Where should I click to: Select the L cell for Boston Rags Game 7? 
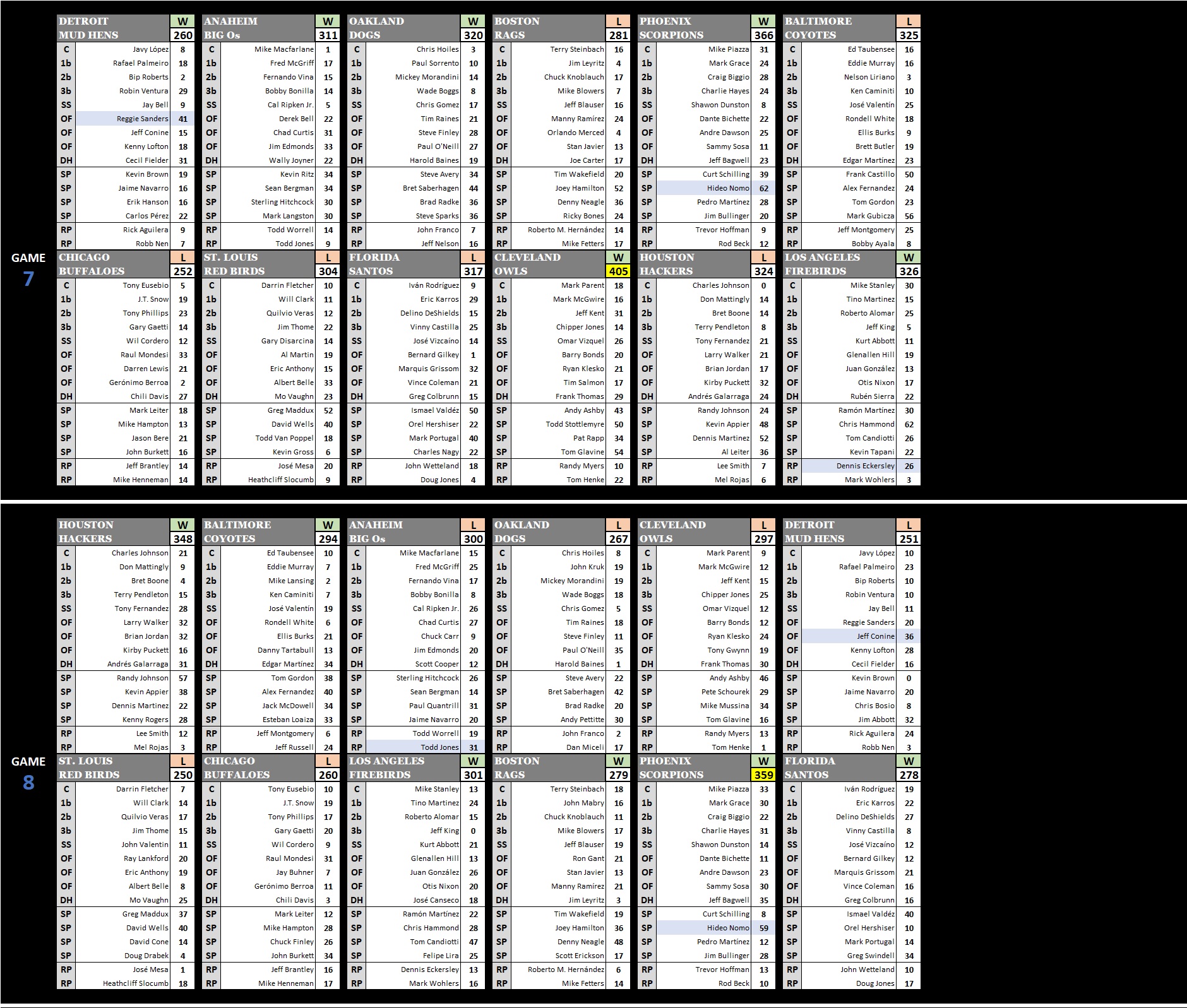[x=618, y=21]
